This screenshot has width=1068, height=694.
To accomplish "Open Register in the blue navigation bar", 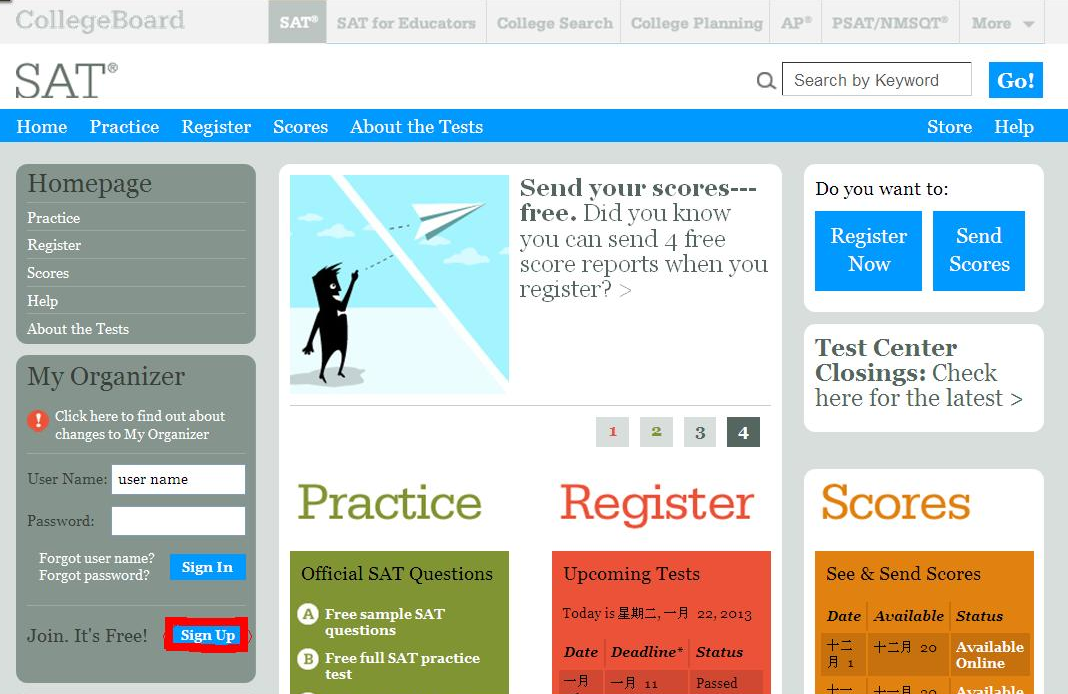I will coord(216,127).
